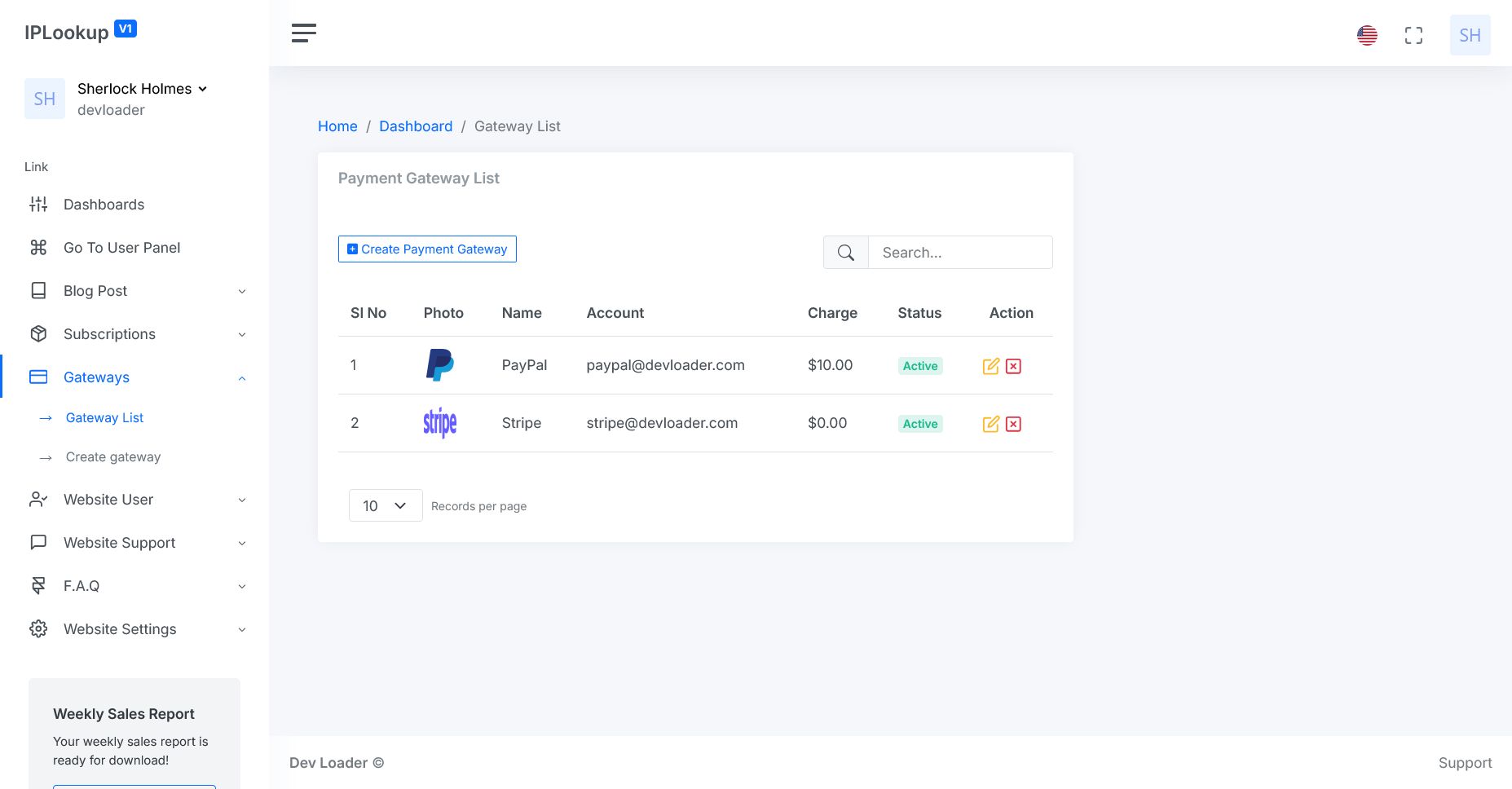
Task: Go to Dashboard breadcrumb link
Action: 416,126
